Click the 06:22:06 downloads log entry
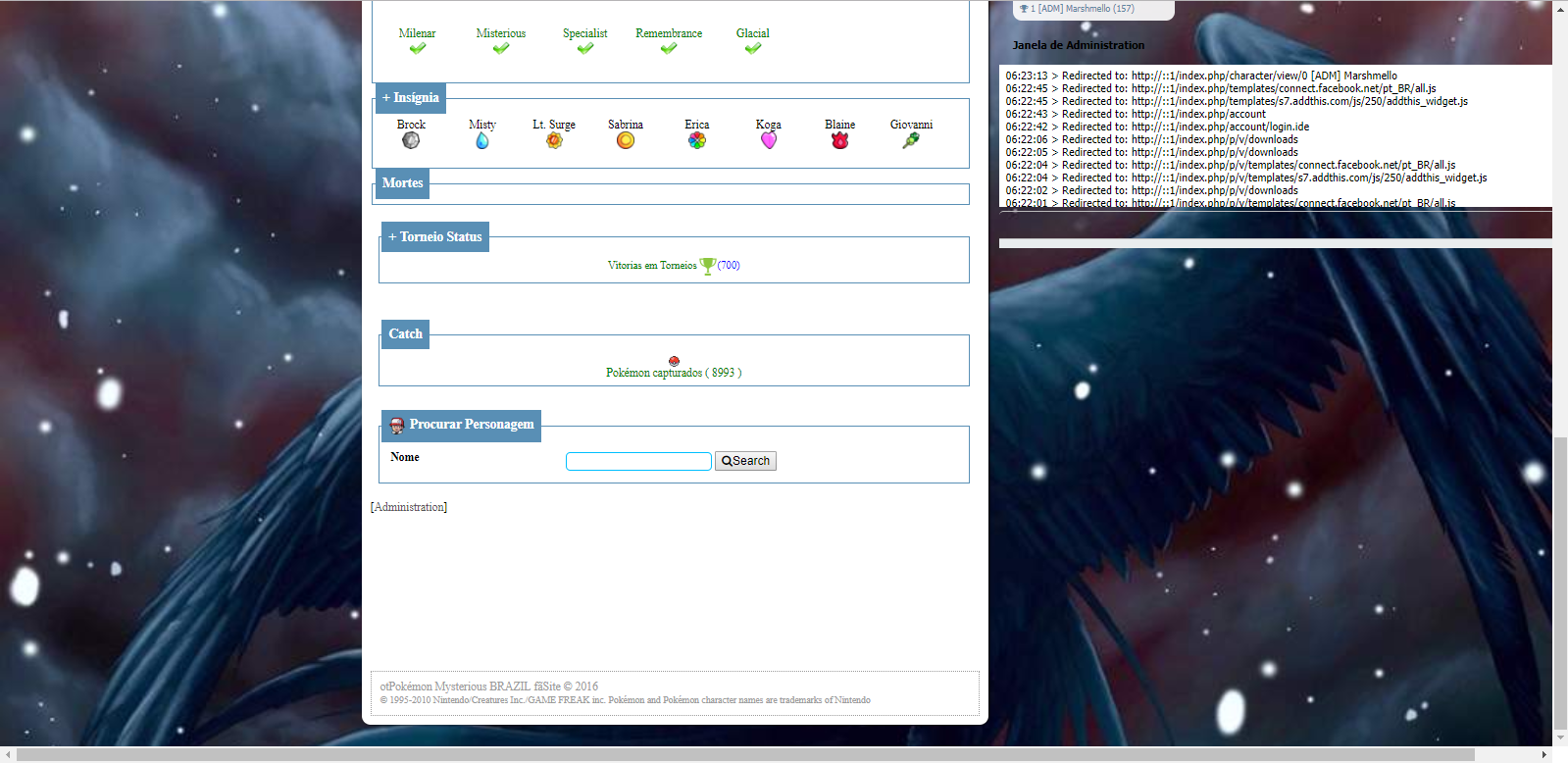The width and height of the screenshot is (1568, 763). [1151, 139]
